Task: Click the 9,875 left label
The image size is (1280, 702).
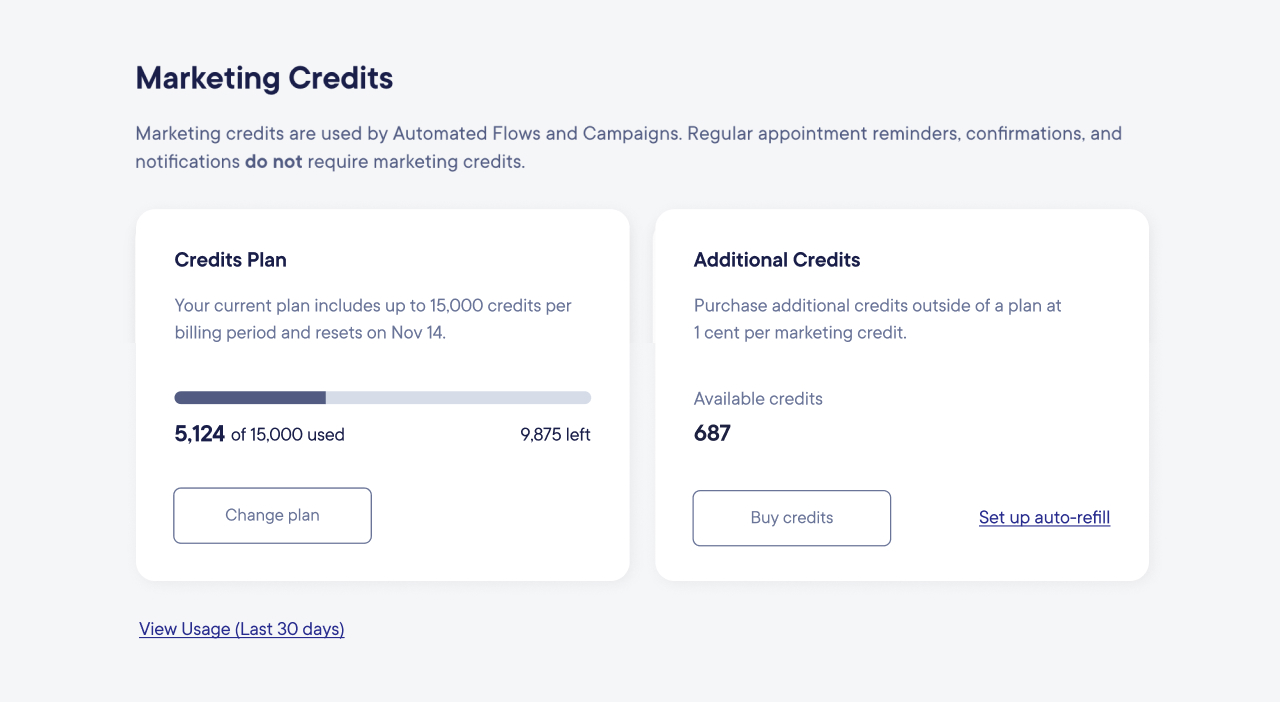Action: (x=555, y=434)
